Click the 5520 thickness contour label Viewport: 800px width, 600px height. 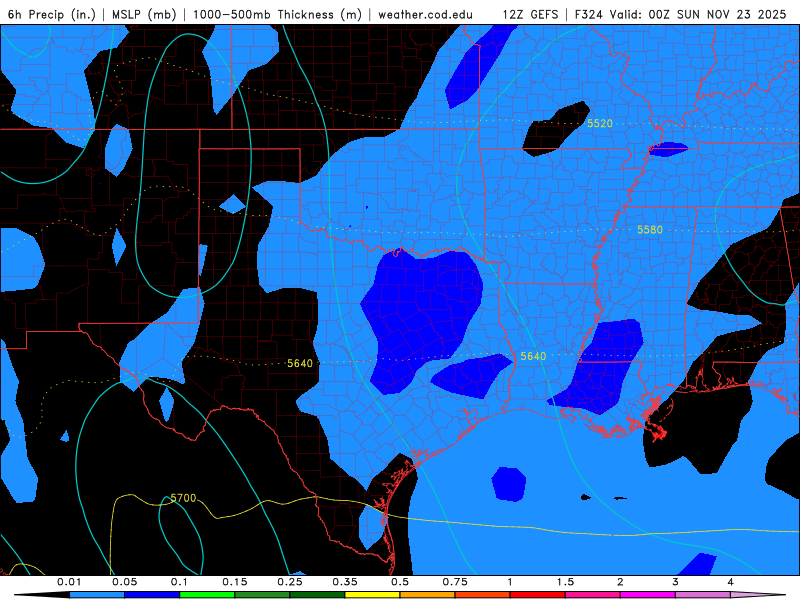click(599, 123)
